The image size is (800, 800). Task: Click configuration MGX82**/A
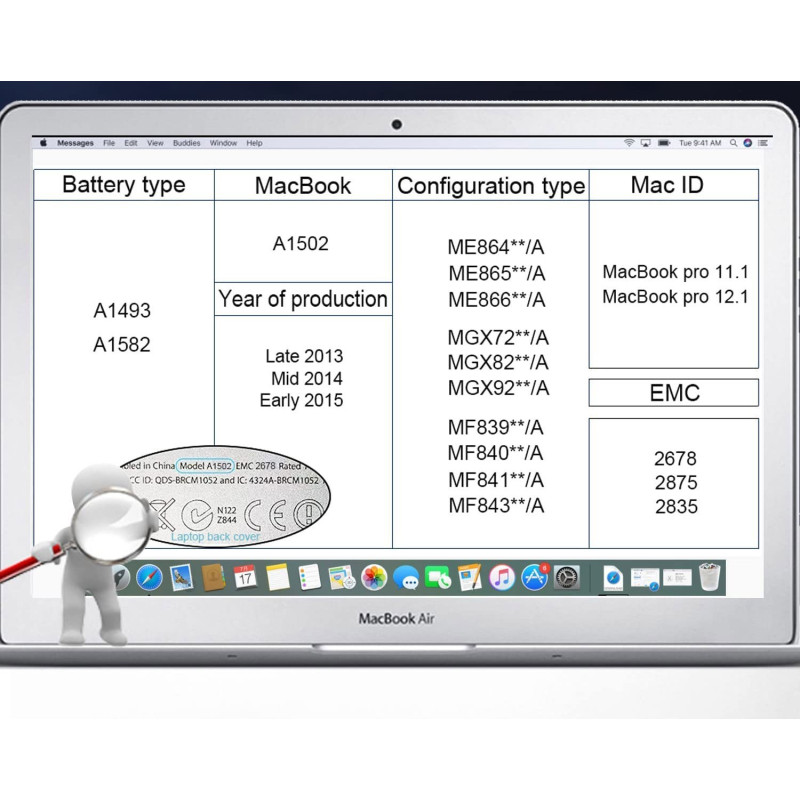tap(498, 363)
